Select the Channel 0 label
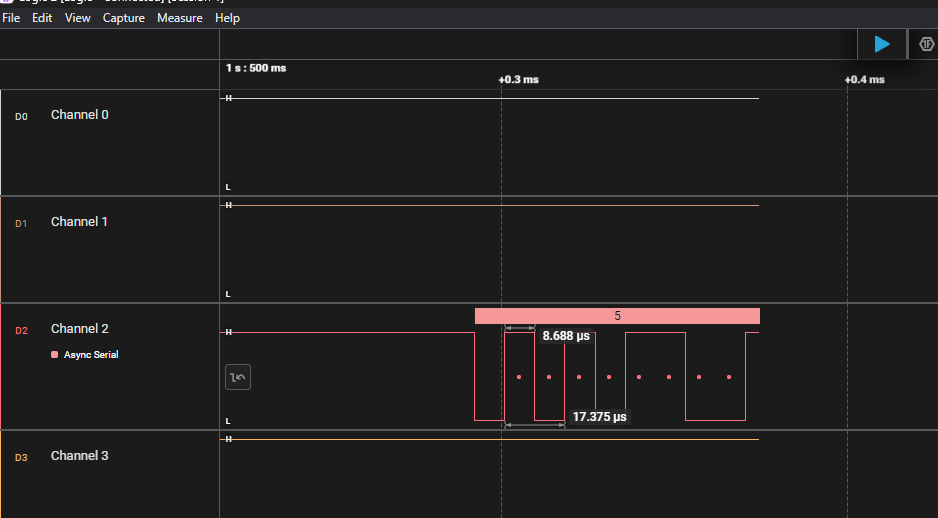Viewport: 938px width, 518px height. tap(79, 115)
